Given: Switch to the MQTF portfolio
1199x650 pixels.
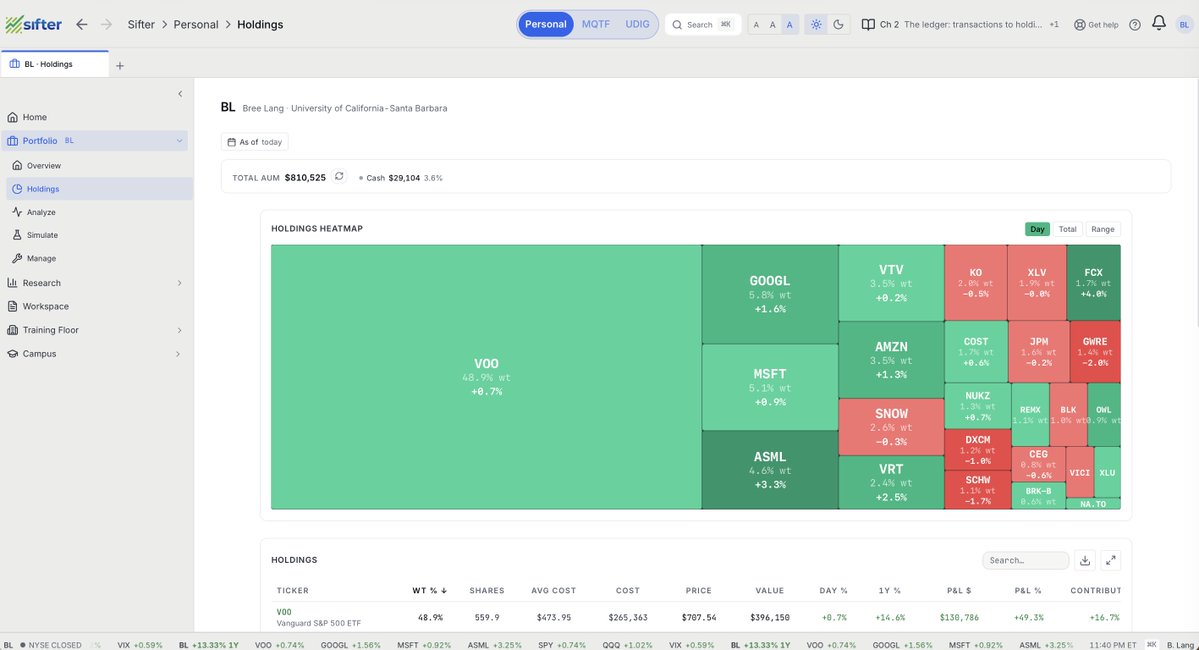Looking at the screenshot, I should pyautogui.click(x=596, y=24).
